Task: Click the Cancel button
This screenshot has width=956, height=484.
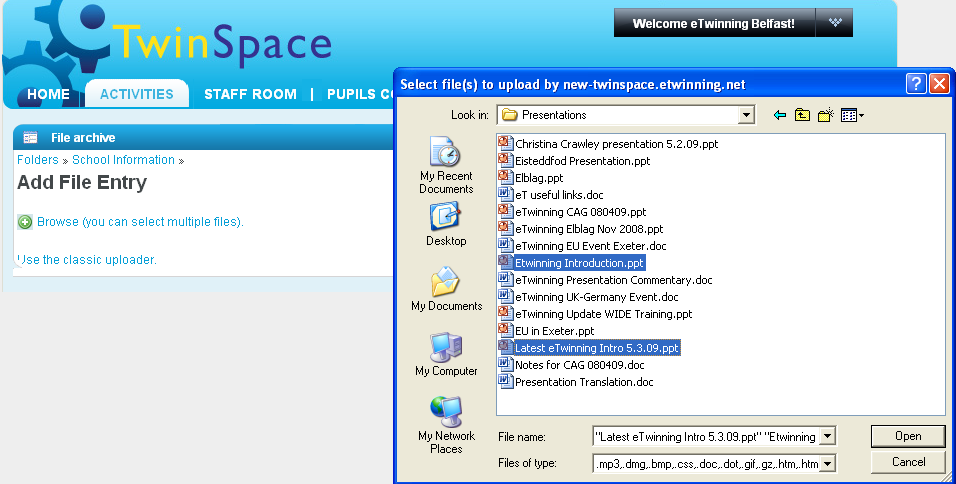Action: [908, 462]
